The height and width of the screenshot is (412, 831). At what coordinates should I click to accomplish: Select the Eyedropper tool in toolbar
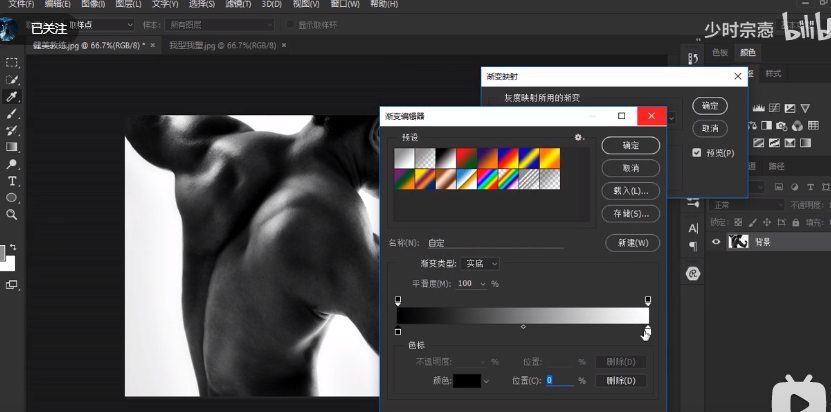point(12,97)
